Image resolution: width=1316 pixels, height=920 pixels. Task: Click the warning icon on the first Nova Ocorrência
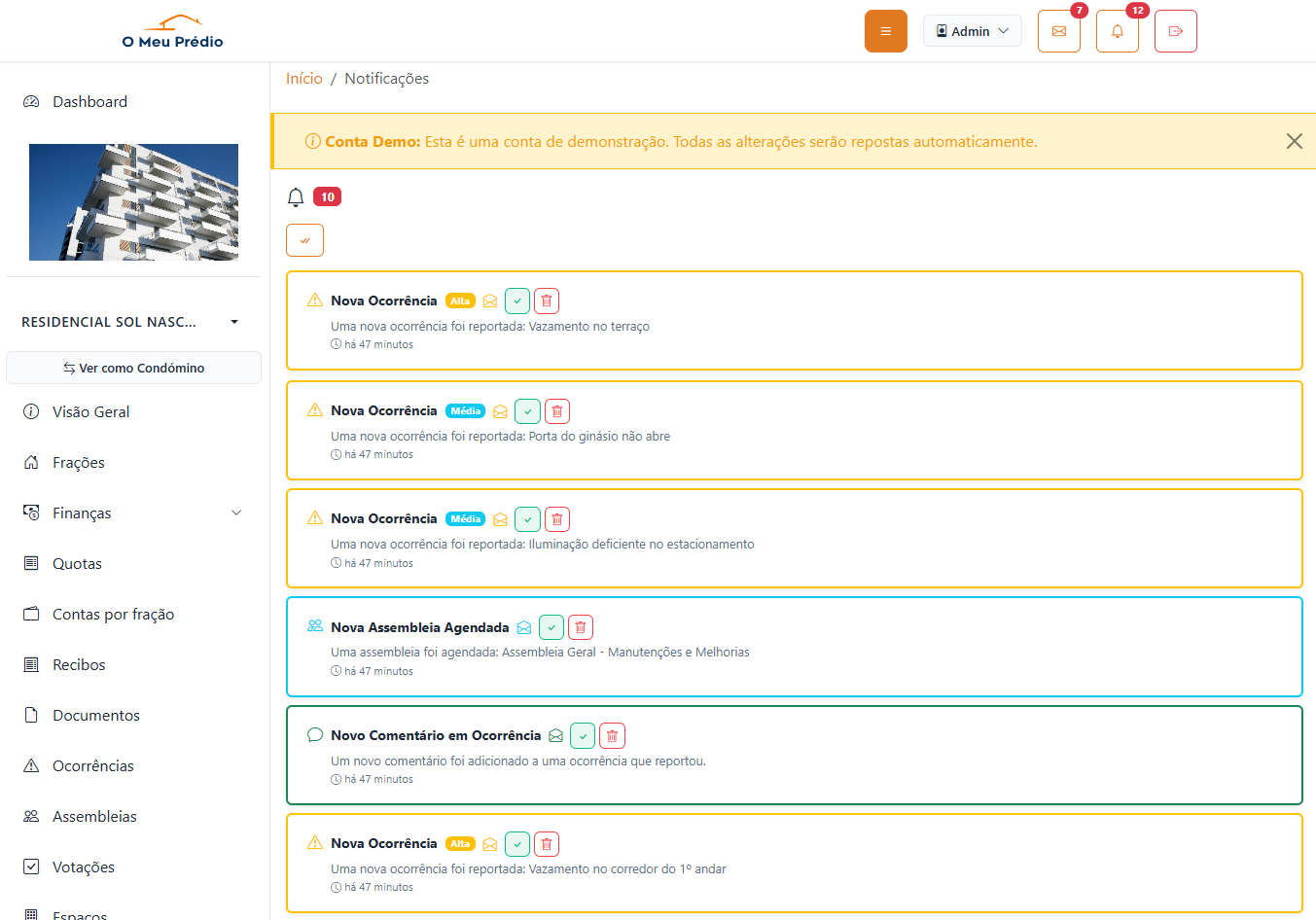313,300
